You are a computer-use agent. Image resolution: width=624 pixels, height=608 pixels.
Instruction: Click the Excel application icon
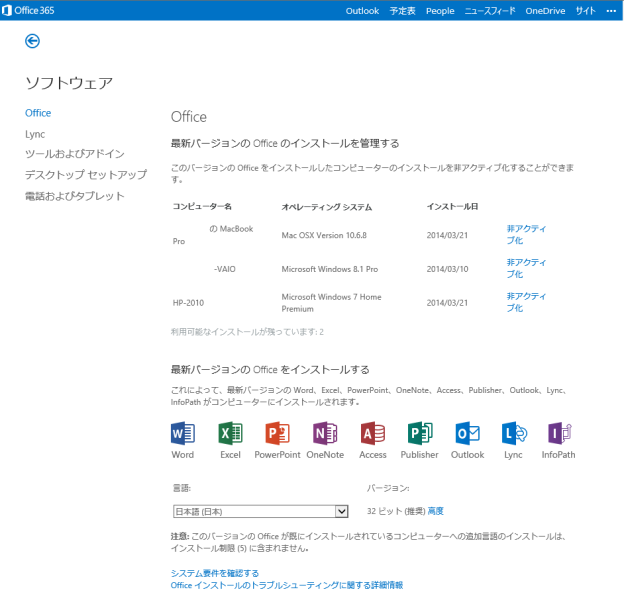point(230,433)
